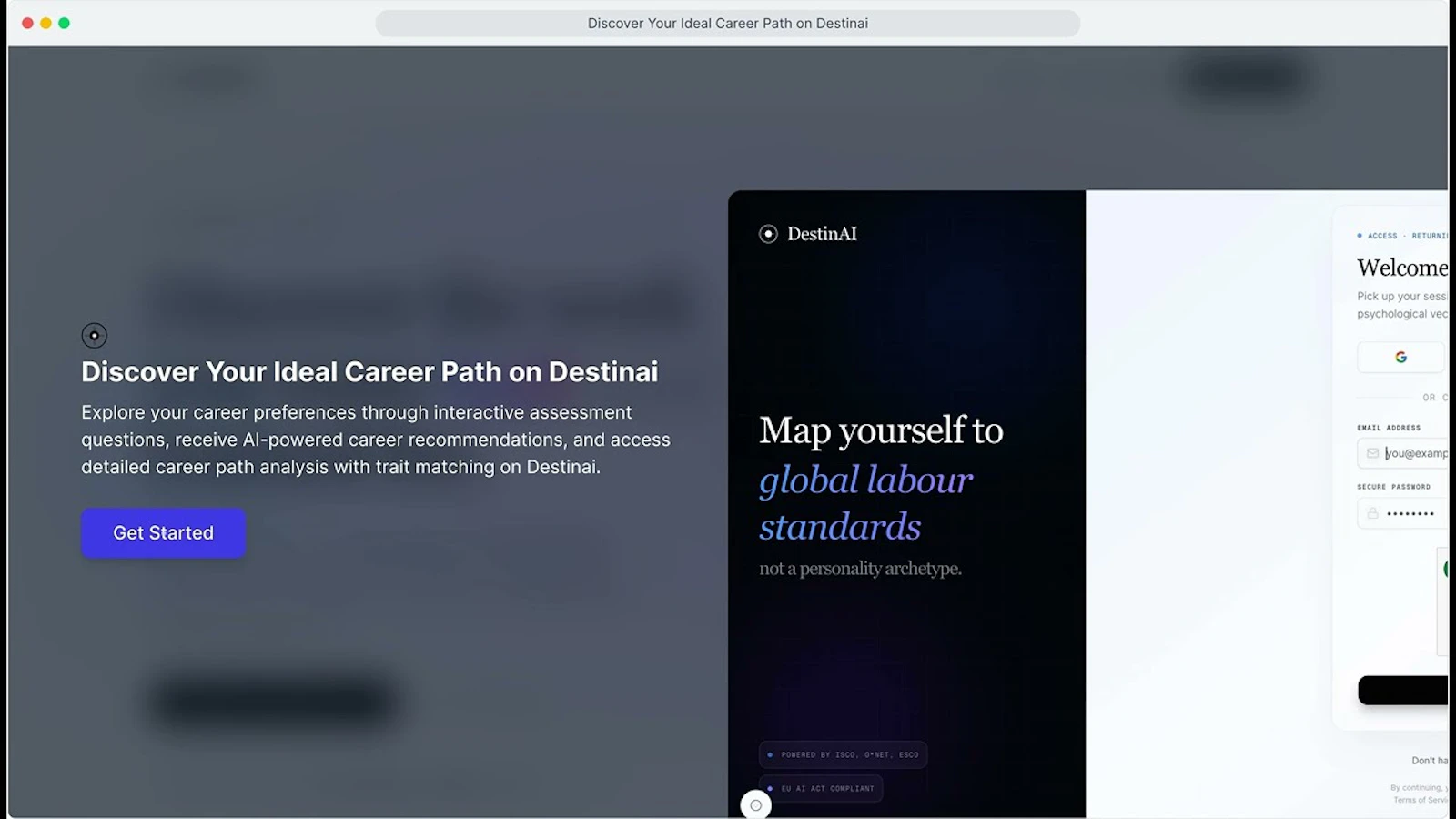The image size is (1456, 819).
Task: Click the 'EU AI Act Compliant' badge
Action: click(x=821, y=788)
